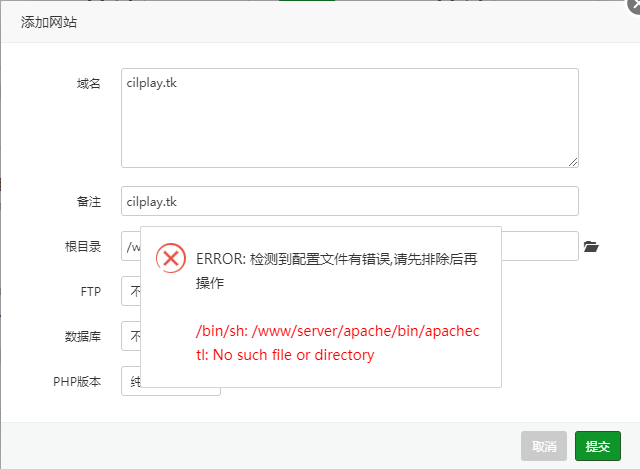Click the 添加网站 dialog title
The height and width of the screenshot is (469, 640).
(49, 22)
